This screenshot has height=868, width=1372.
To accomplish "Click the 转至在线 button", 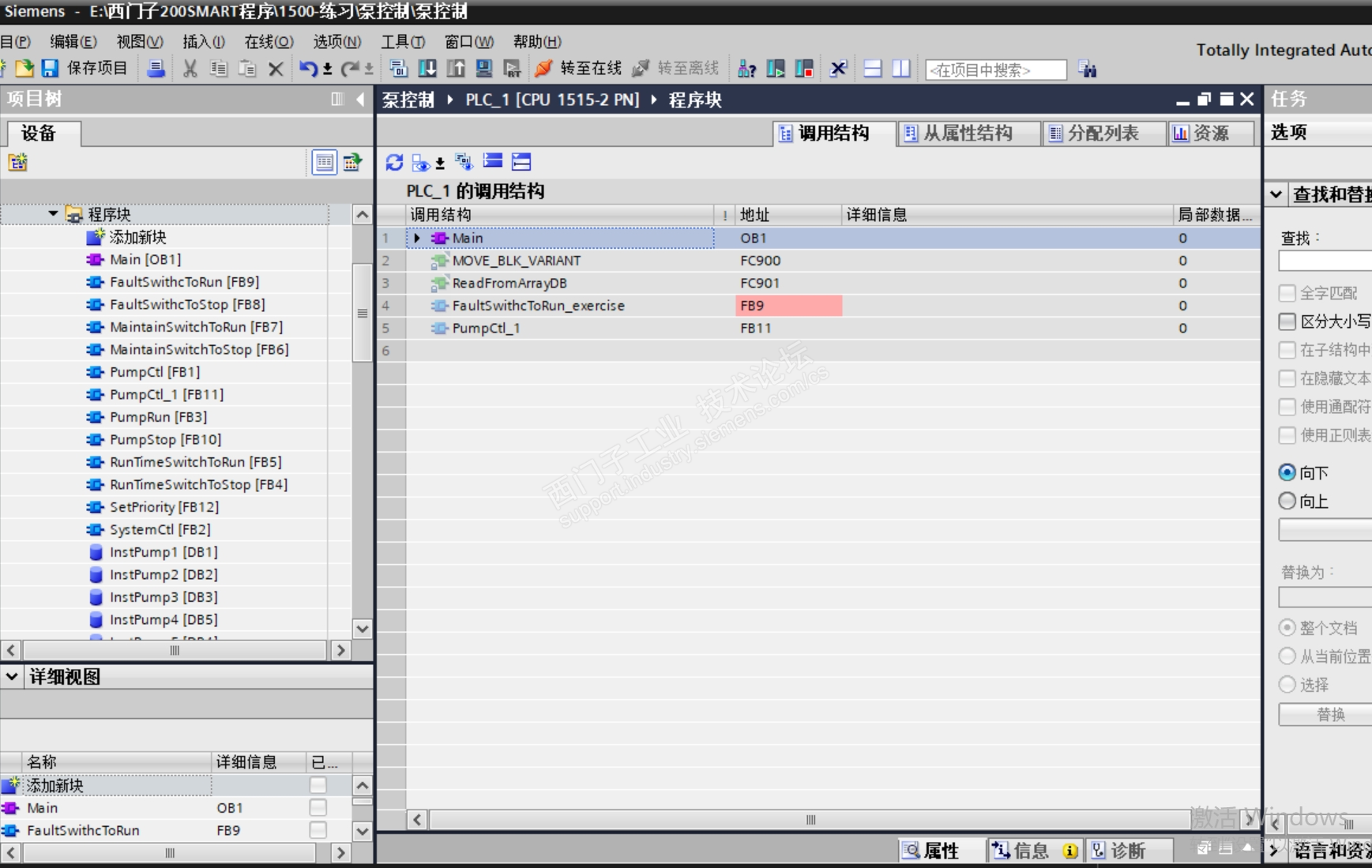I will (x=579, y=69).
